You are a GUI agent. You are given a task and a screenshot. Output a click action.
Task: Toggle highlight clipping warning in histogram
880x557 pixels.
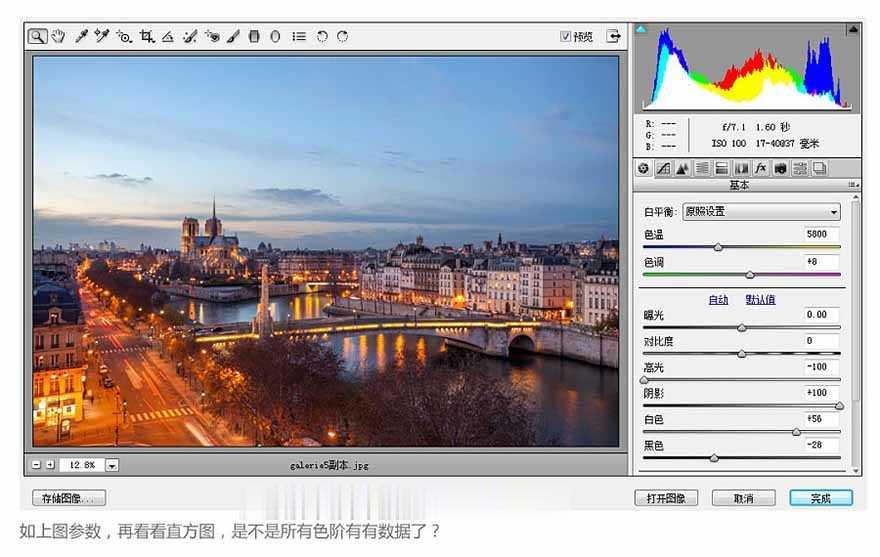click(x=850, y=29)
